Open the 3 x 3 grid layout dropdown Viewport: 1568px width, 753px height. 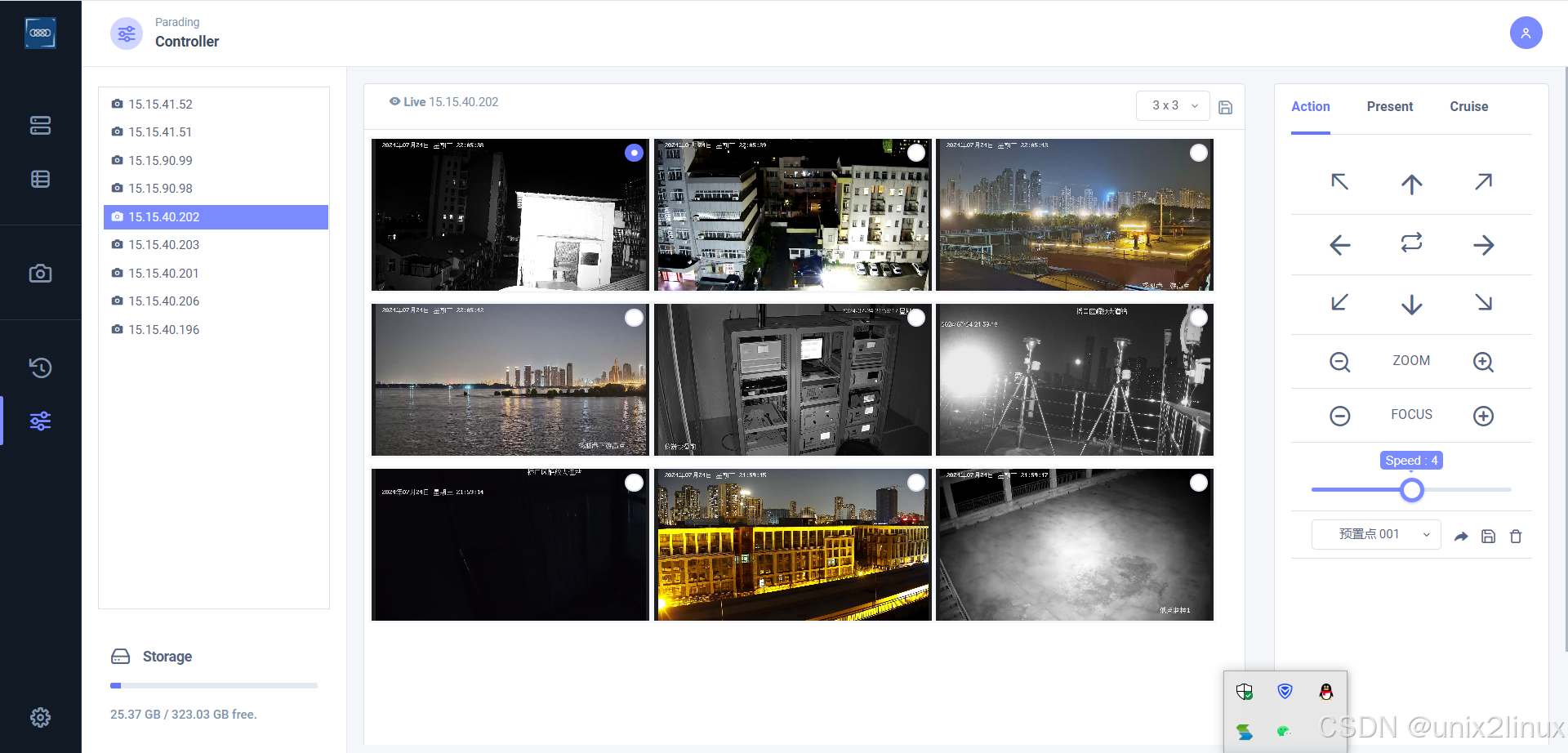point(1173,105)
